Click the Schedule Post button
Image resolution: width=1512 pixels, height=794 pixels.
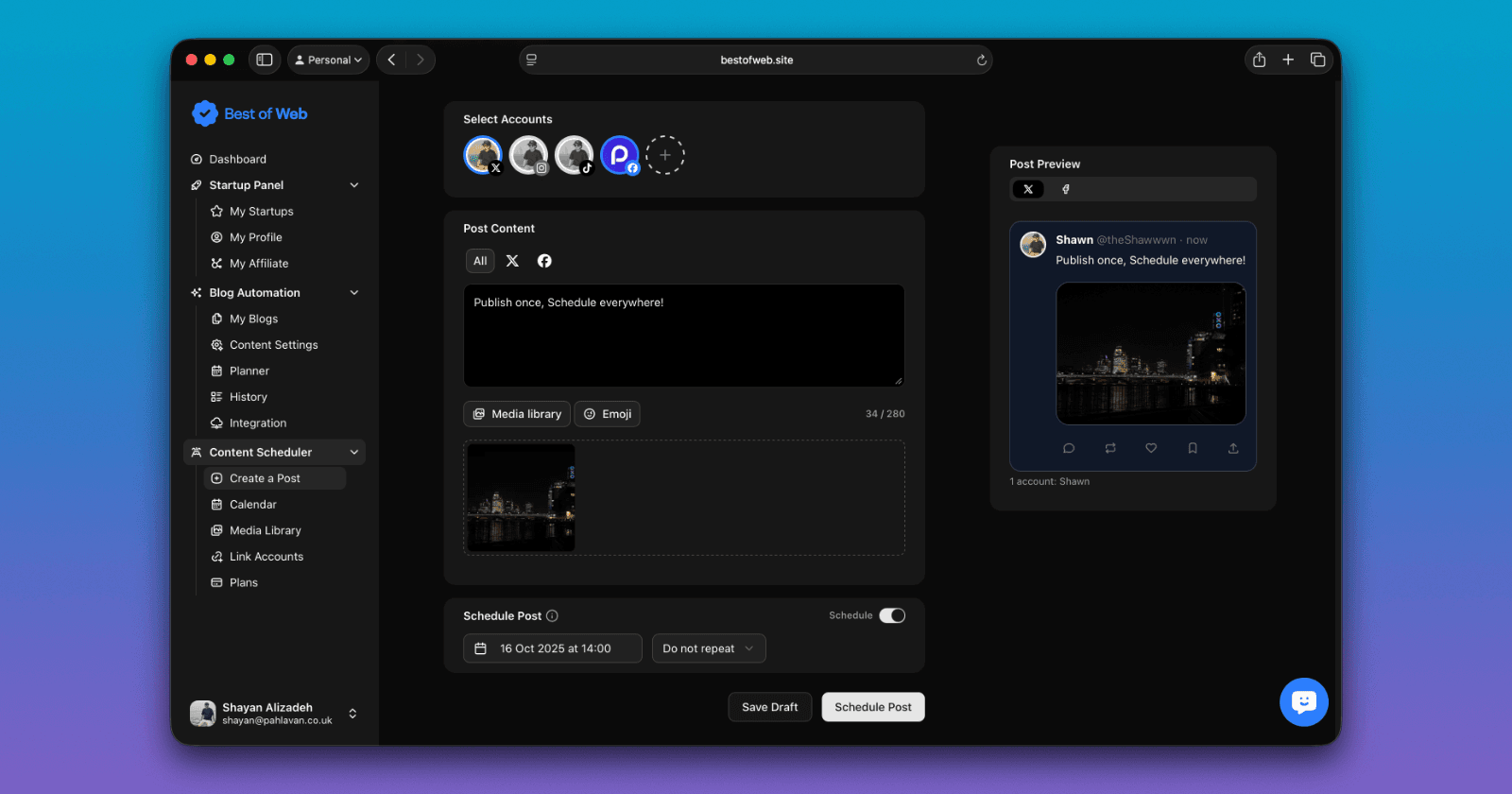click(x=873, y=707)
